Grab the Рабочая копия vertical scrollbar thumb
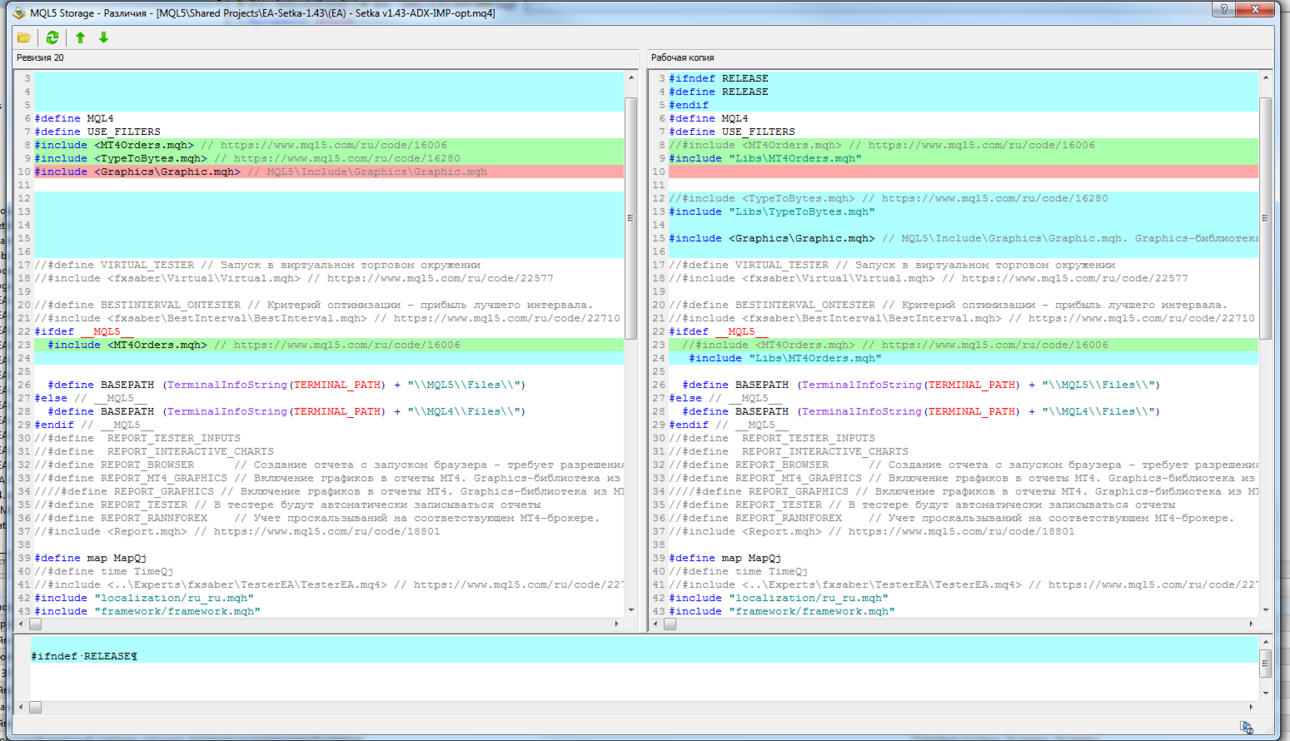This screenshot has width=1290, height=741. point(1266,218)
